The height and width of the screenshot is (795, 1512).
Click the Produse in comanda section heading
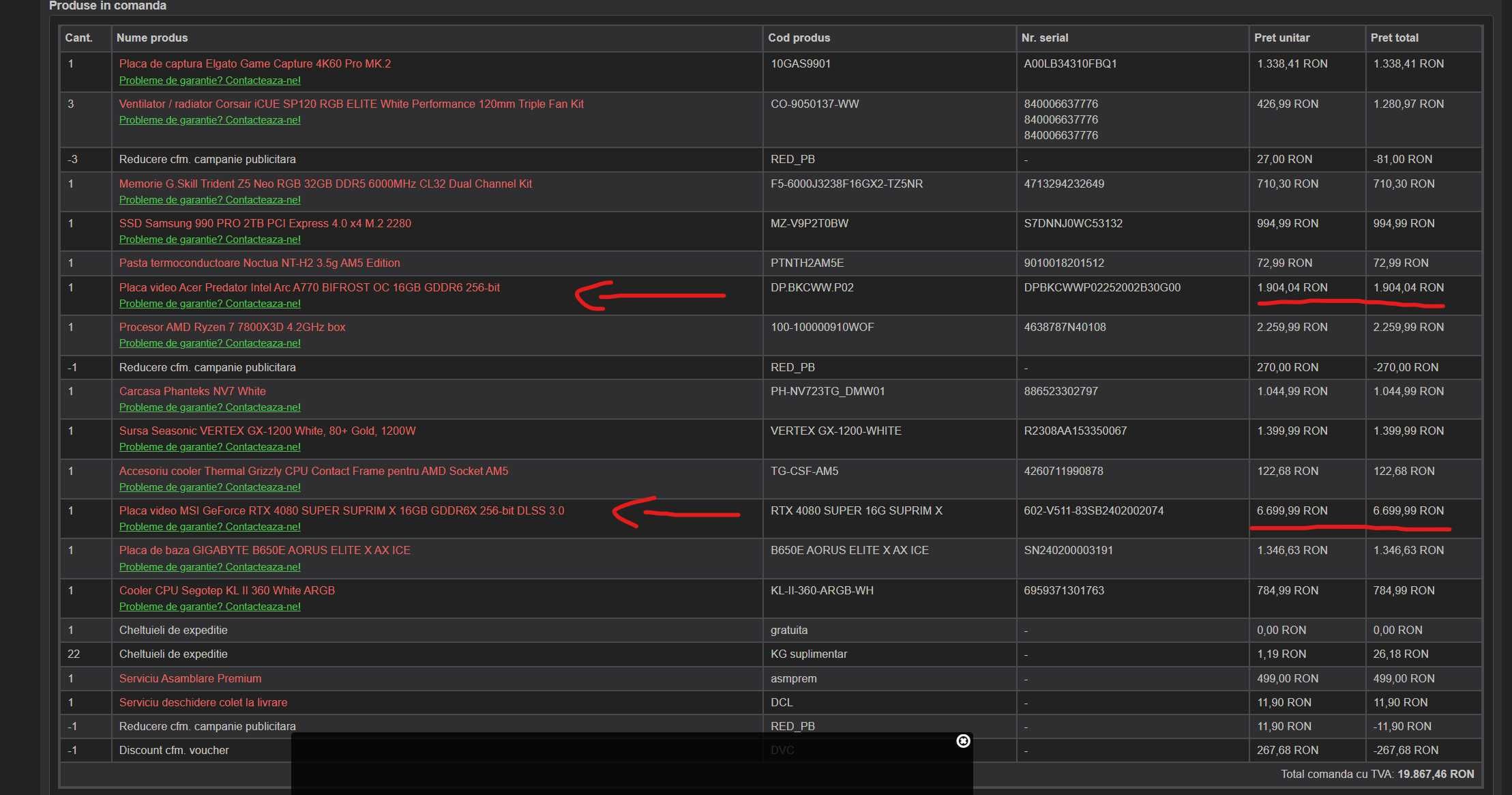[108, 5]
